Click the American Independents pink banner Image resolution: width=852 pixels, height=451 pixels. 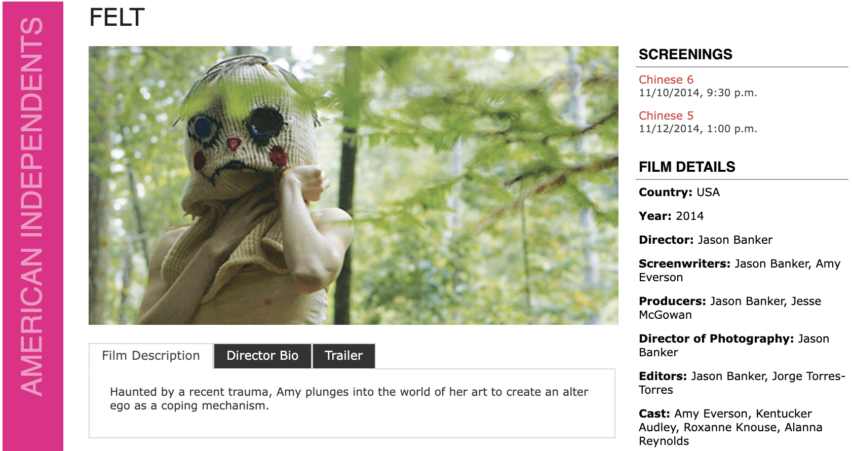(33, 226)
